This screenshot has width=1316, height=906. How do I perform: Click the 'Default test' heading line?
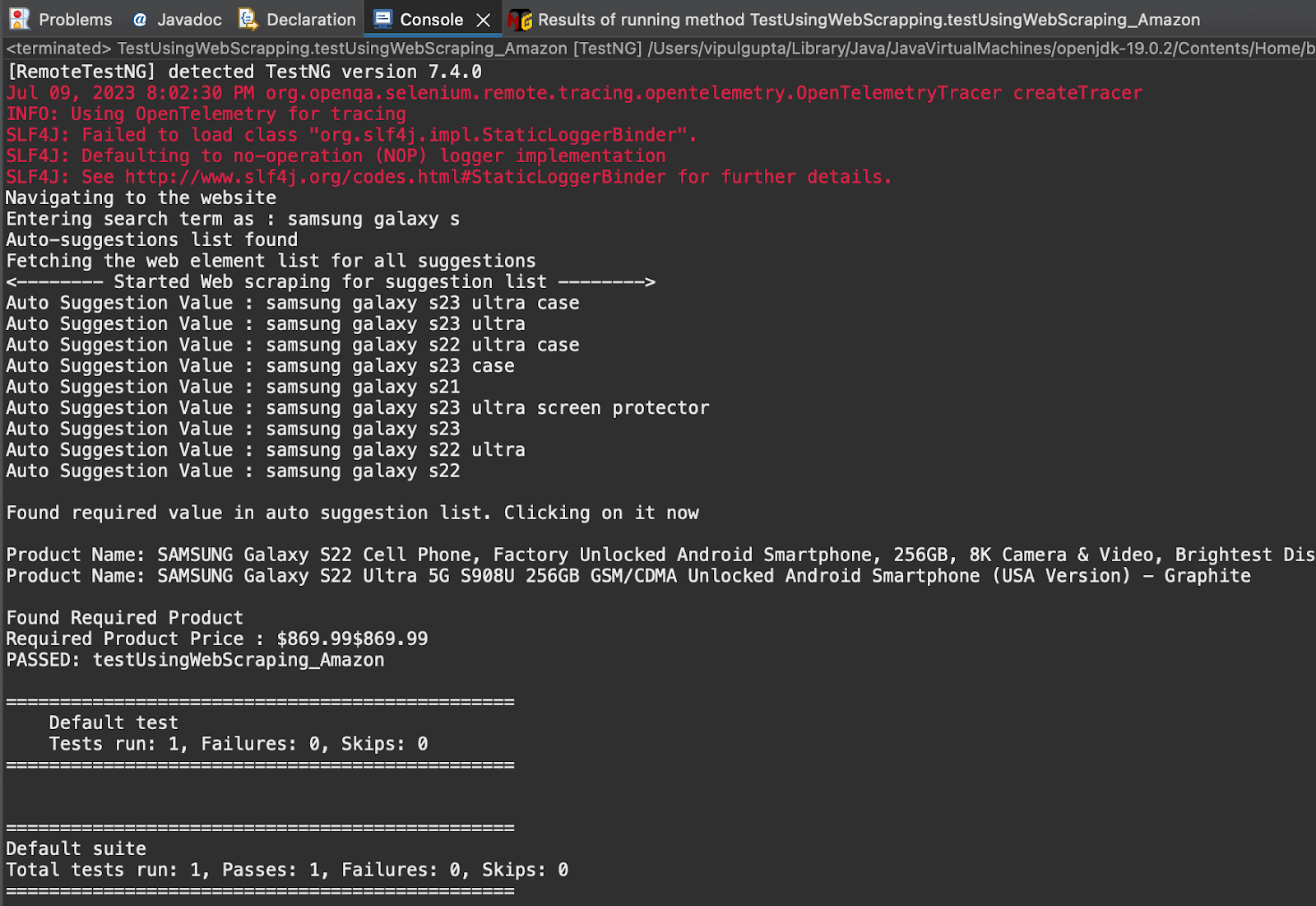point(114,722)
